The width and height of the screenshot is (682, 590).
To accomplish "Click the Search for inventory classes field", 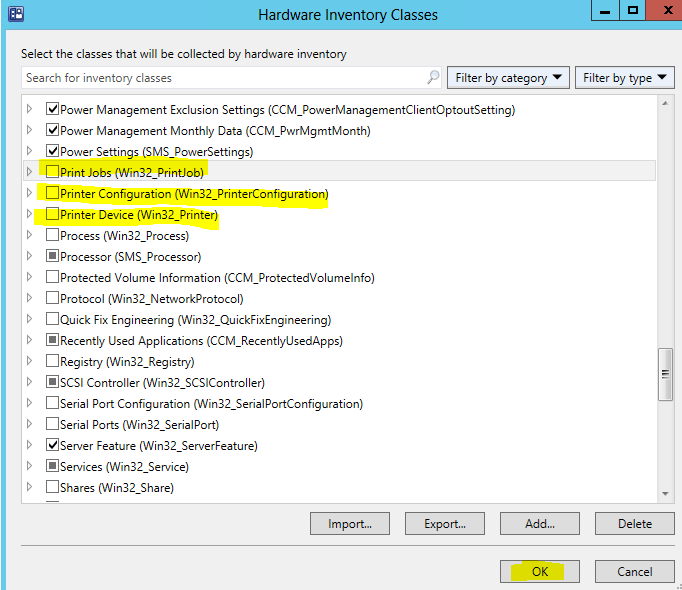I will 220,78.
